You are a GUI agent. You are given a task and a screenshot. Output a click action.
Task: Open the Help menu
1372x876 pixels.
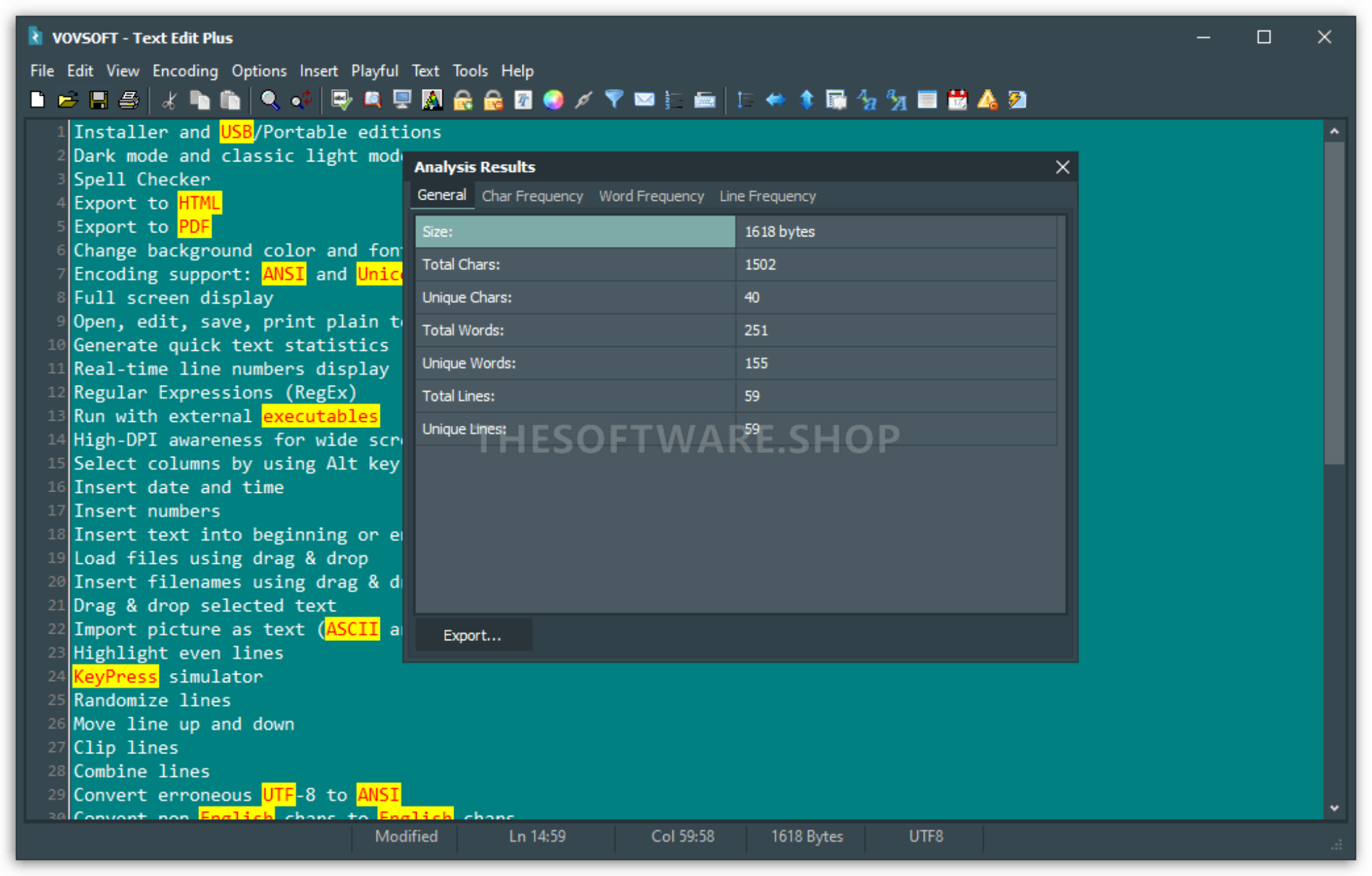click(517, 70)
